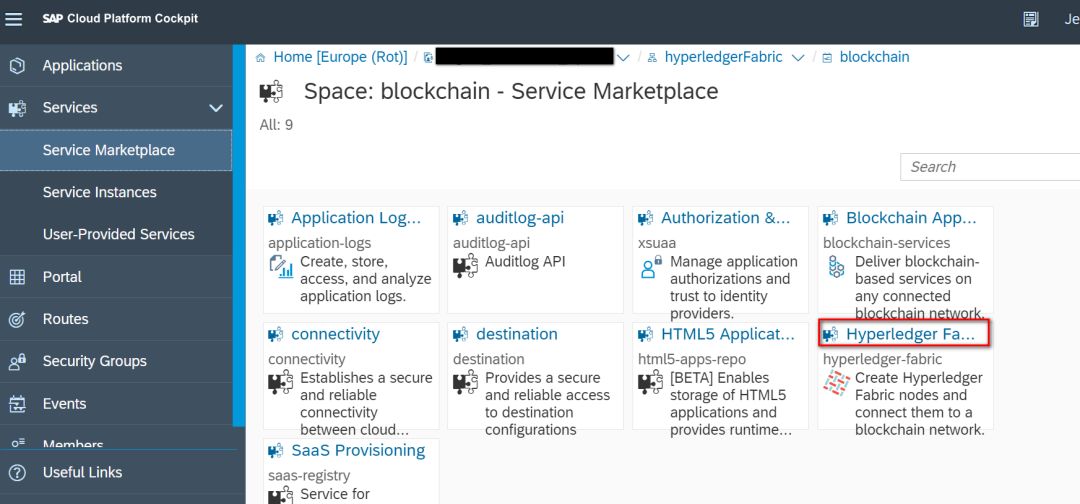The height and width of the screenshot is (504, 1080).
Task: Click the 'hyperledger-fabric' service name text
Action: pos(882,359)
